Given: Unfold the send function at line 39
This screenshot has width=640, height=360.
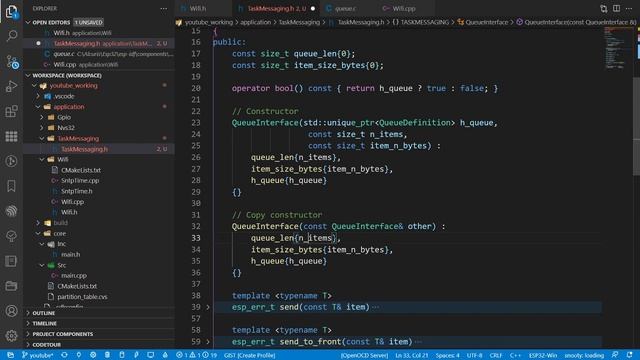Looking at the screenshot, I should (208, 307).
